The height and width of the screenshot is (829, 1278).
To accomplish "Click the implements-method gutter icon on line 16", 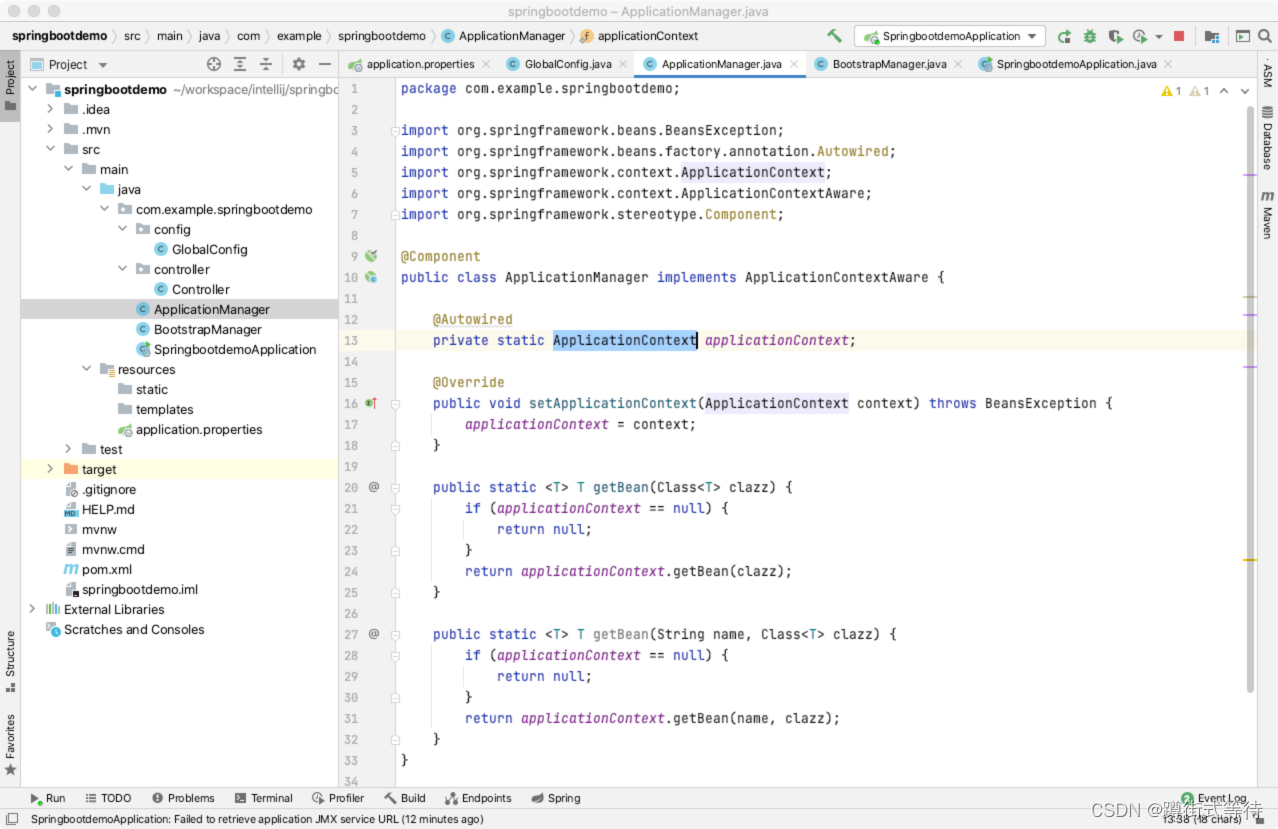I will (x=371, y=403).
